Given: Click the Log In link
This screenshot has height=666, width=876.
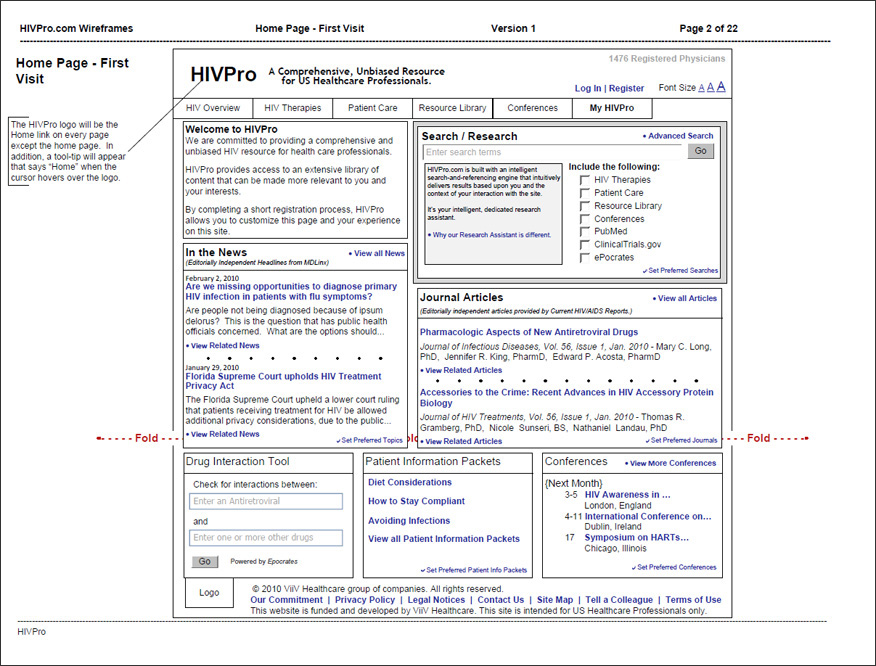Looking at the screenshot, I should pos(588,88).
